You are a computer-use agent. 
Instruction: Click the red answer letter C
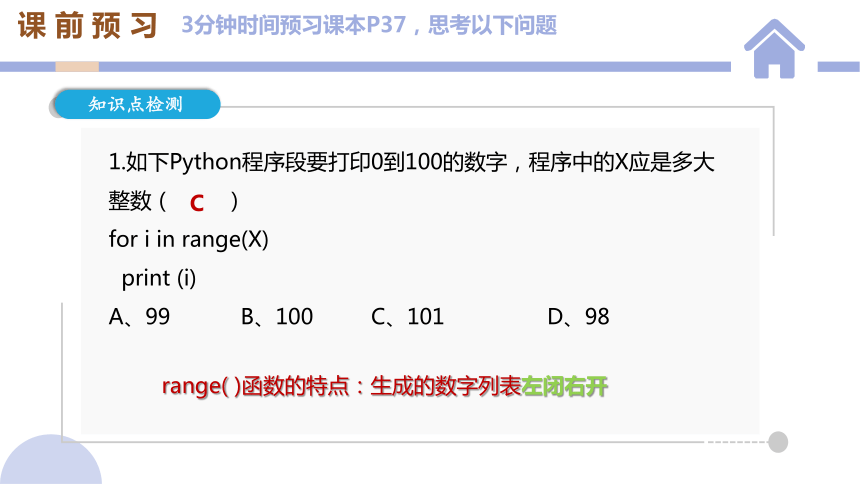tap(197, 204)
